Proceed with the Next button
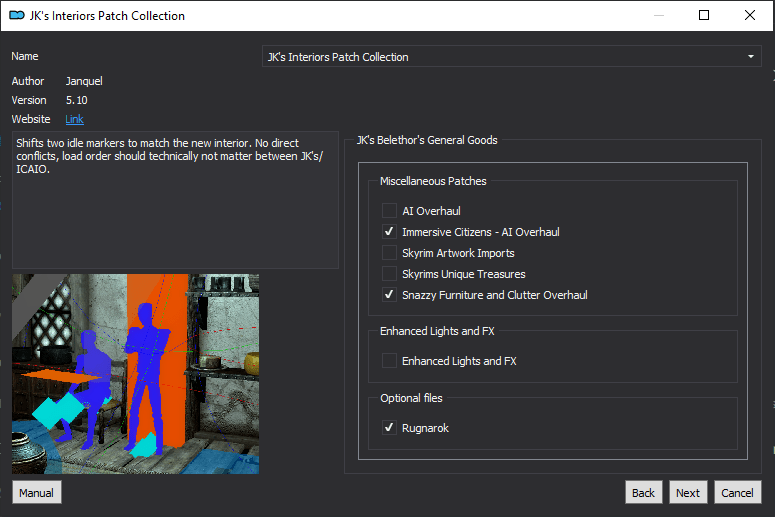 pyautogui.click(x=688, y=492)
